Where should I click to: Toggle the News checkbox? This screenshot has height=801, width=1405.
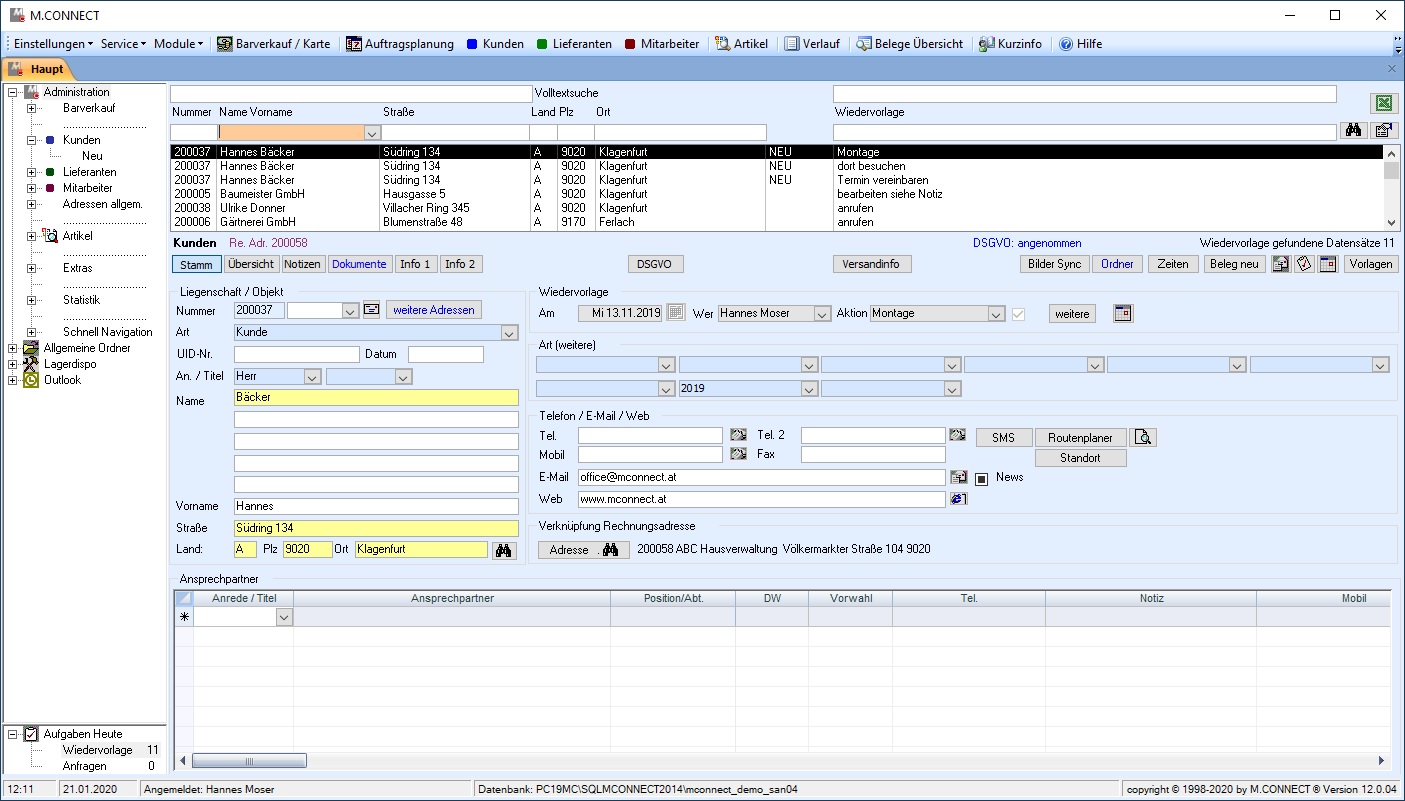(x=982, y=478)
